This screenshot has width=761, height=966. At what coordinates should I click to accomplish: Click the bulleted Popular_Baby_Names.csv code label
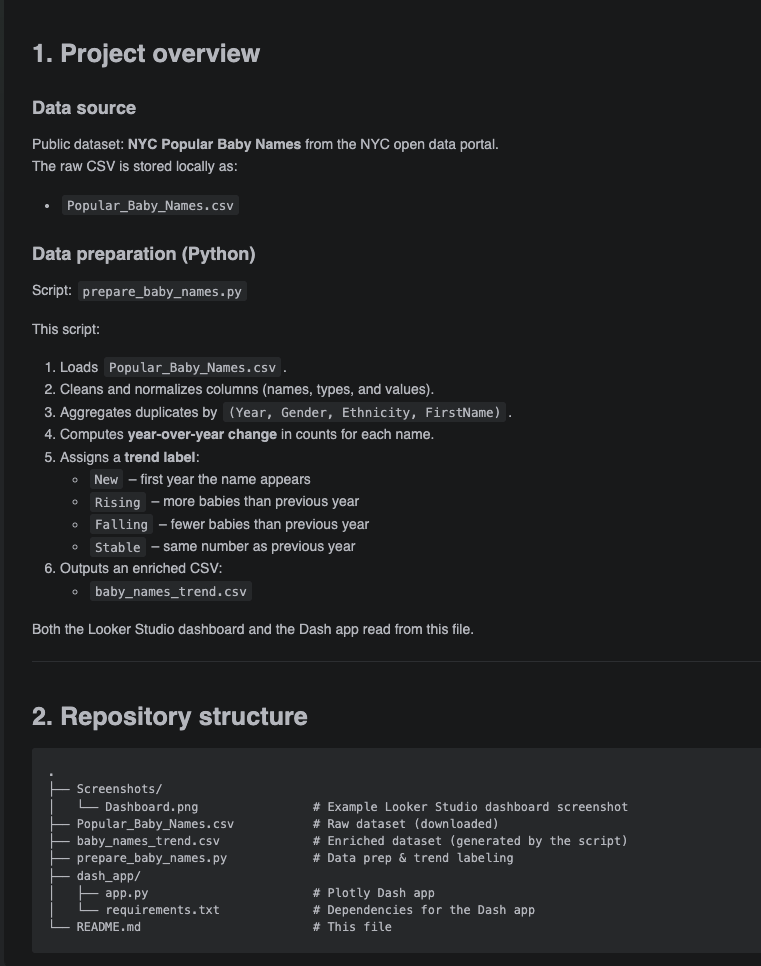pos(150,206)
